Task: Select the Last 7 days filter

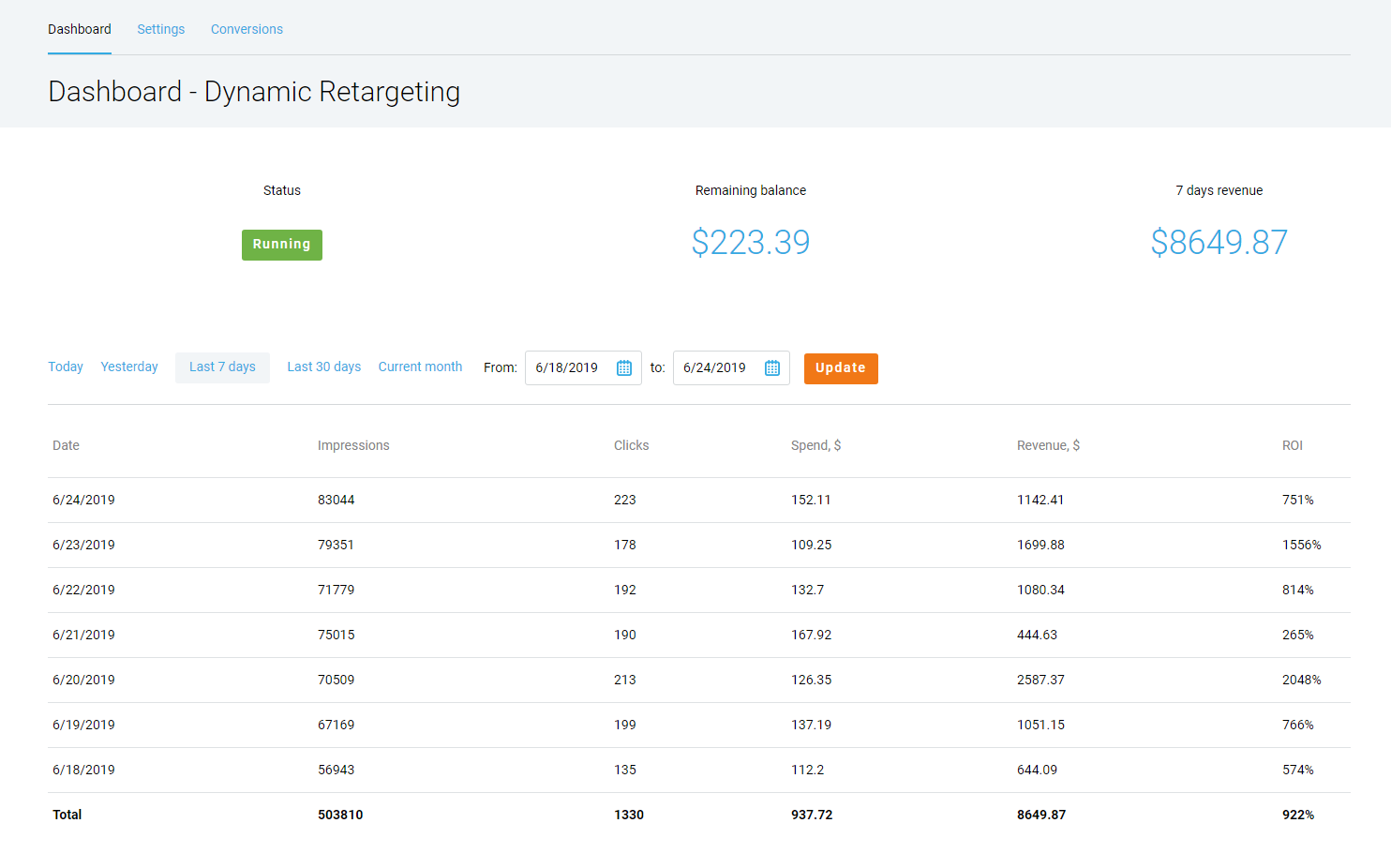Action: [x=222, y=367]
